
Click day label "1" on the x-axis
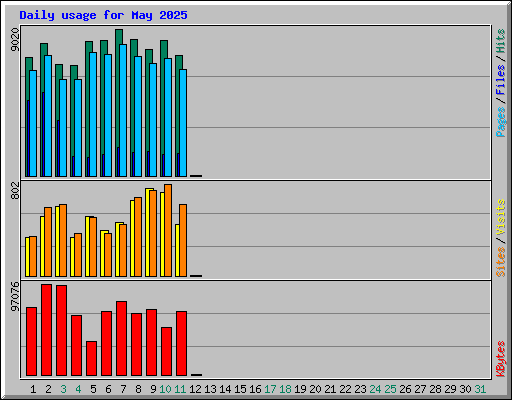click(33, 389)
